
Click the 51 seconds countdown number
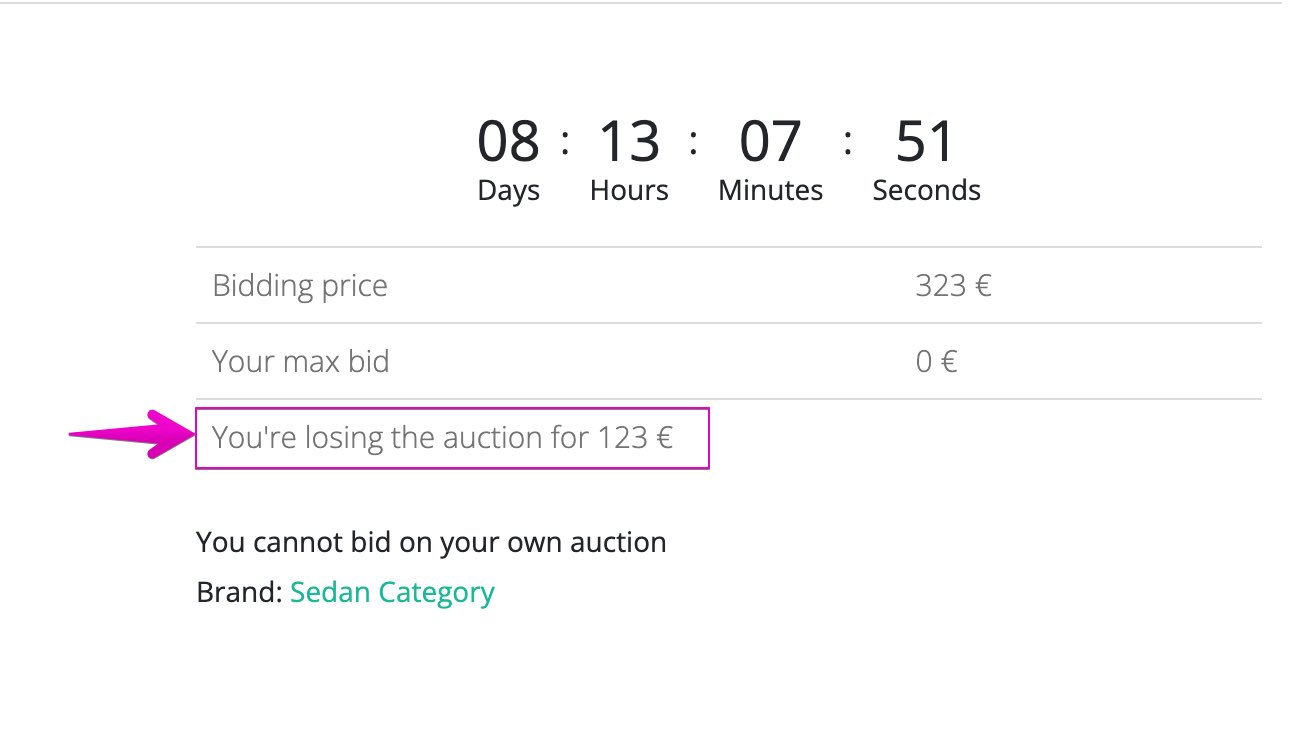925,141
